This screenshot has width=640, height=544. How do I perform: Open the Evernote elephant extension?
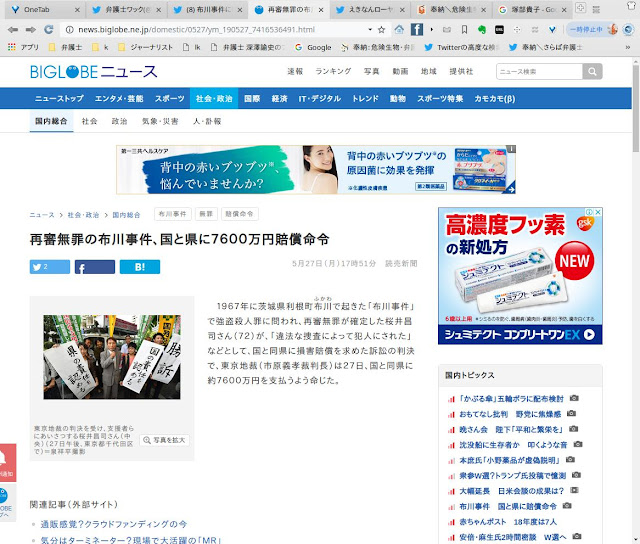point(482,29)
